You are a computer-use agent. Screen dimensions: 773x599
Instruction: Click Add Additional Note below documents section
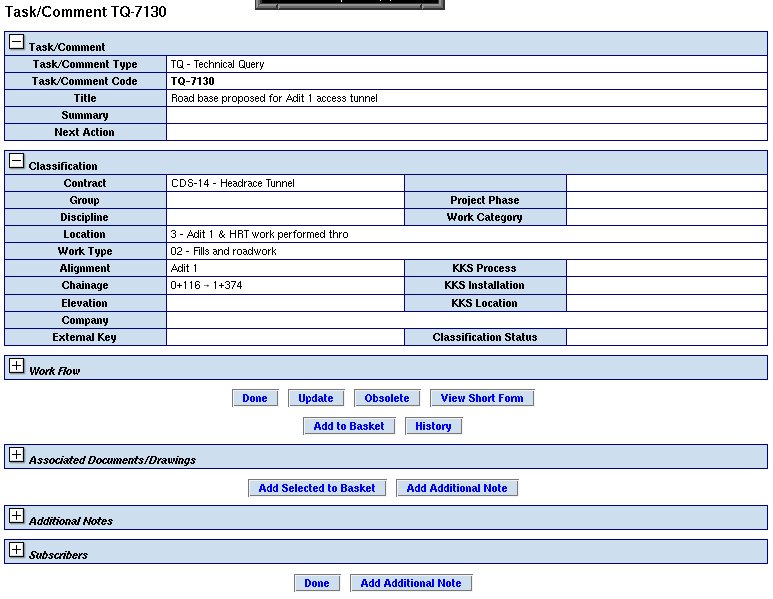click(x=457, y=488)
